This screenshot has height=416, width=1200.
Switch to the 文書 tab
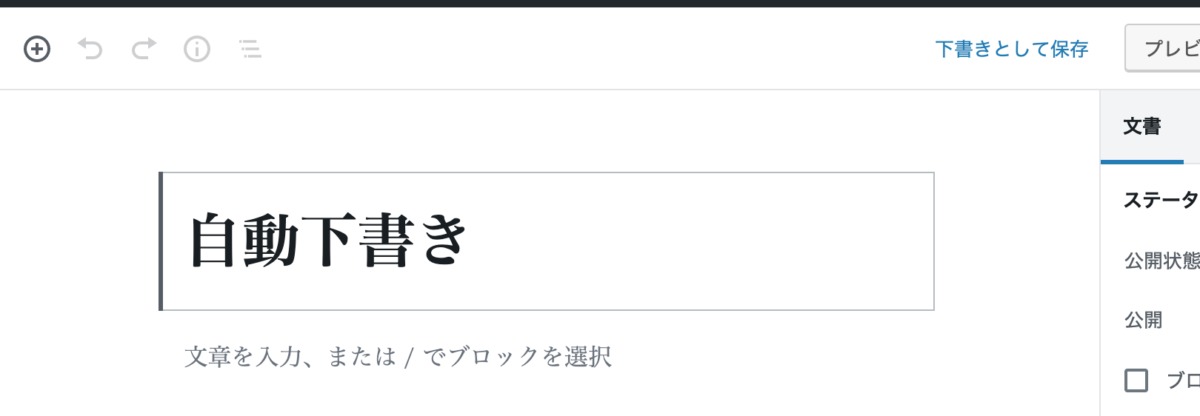click(x=1141, y=127)
